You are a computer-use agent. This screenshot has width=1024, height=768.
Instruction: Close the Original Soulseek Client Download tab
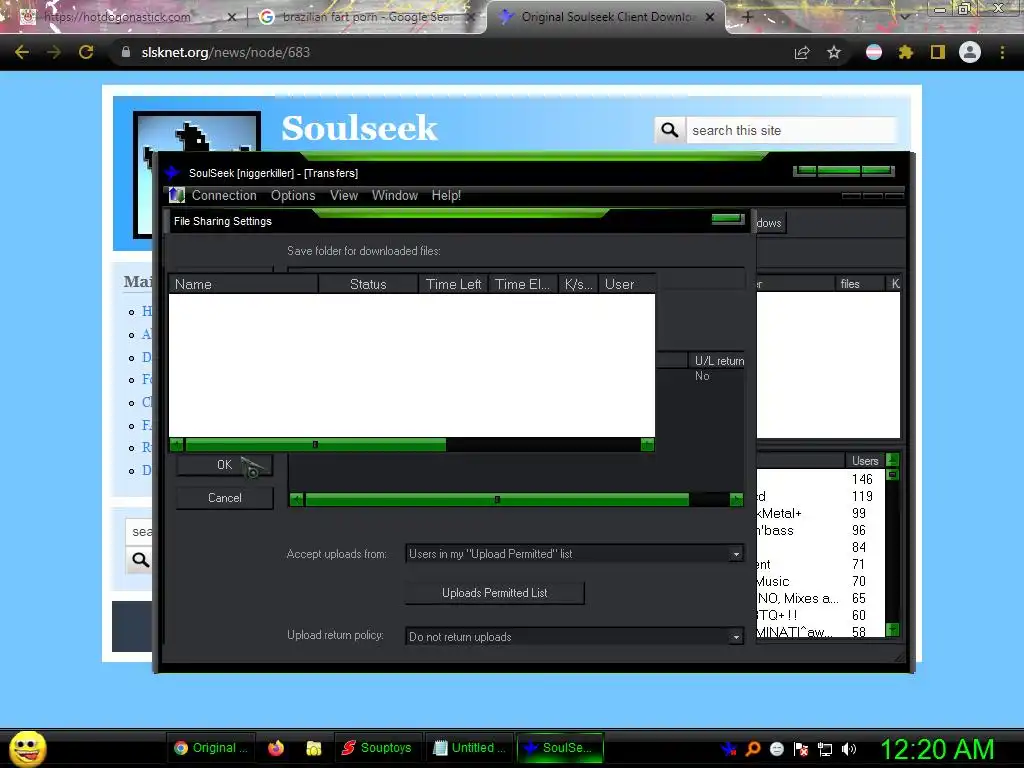pos(710,17)
